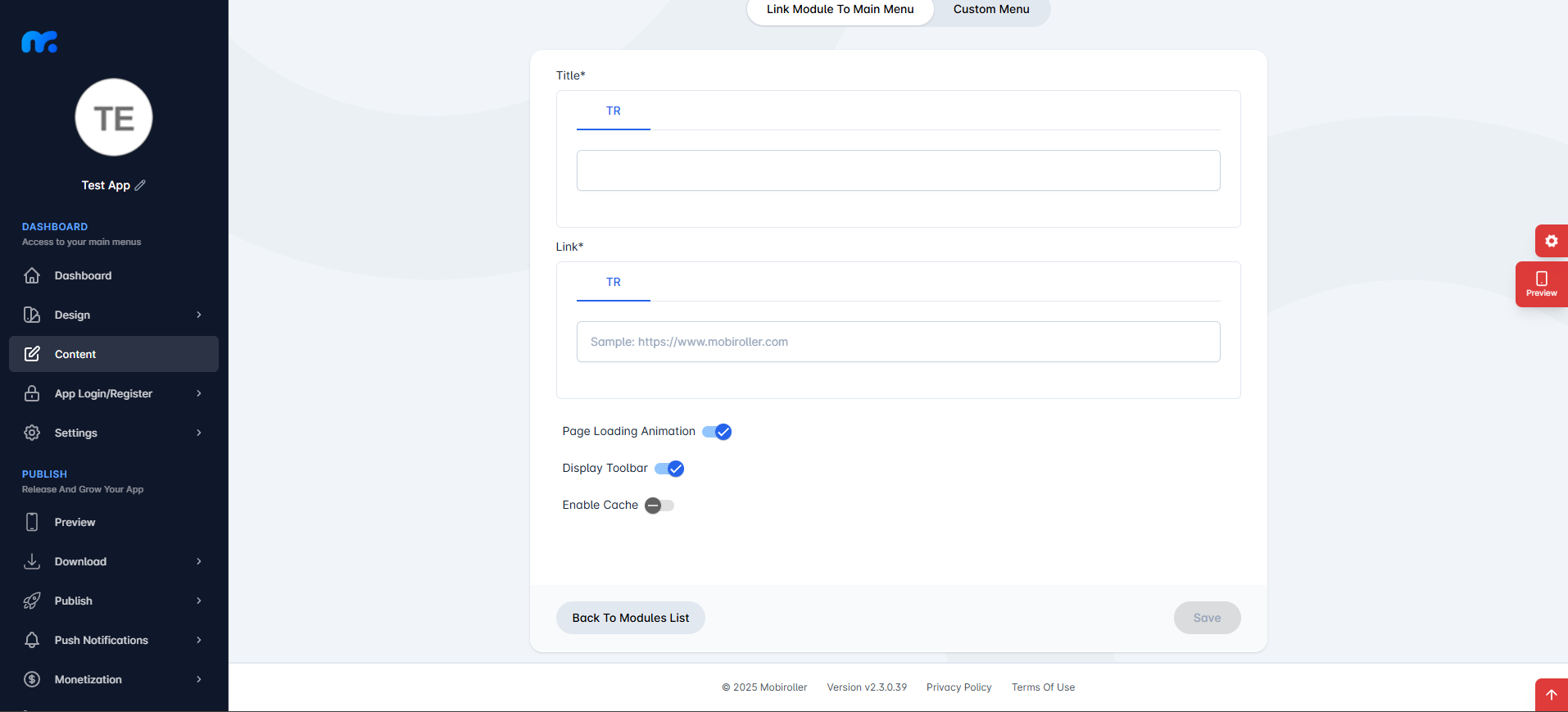Open the red settings gear button
The width and height of the screenshot is (1568, 712).
point(1552,241)
